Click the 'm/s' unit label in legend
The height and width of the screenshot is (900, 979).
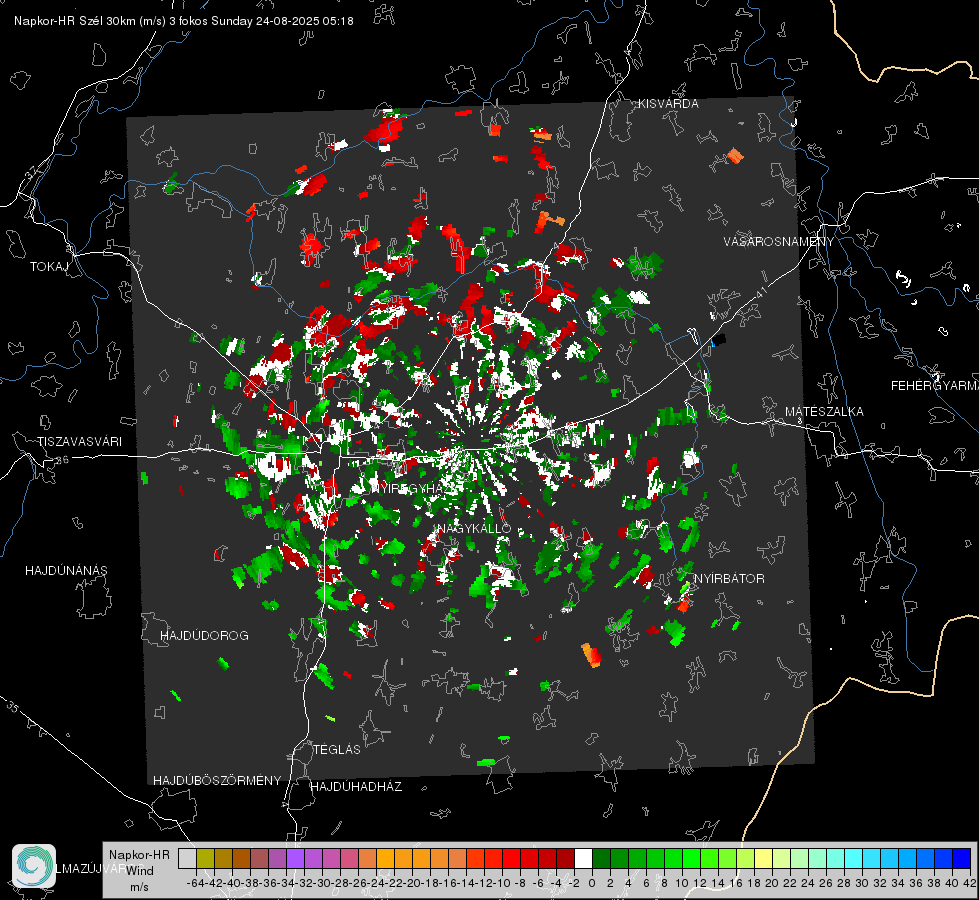pos(139,886)
